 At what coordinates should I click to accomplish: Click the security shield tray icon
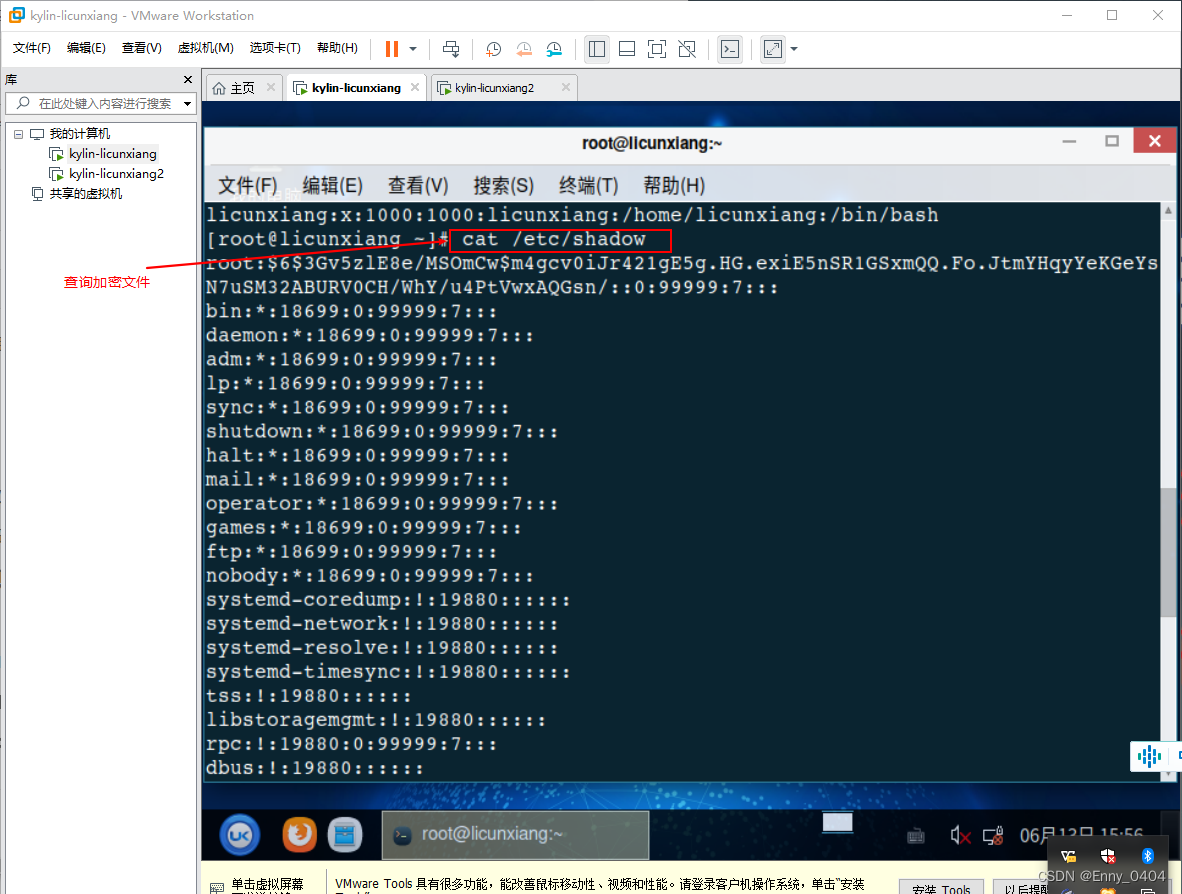[1107, 856]
